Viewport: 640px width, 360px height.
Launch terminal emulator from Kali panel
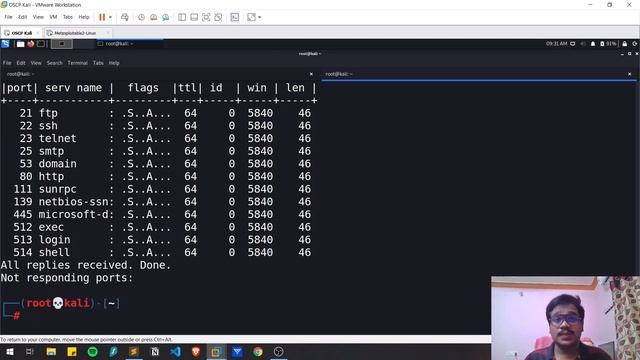pyautogui.click(x=41, y=44)
